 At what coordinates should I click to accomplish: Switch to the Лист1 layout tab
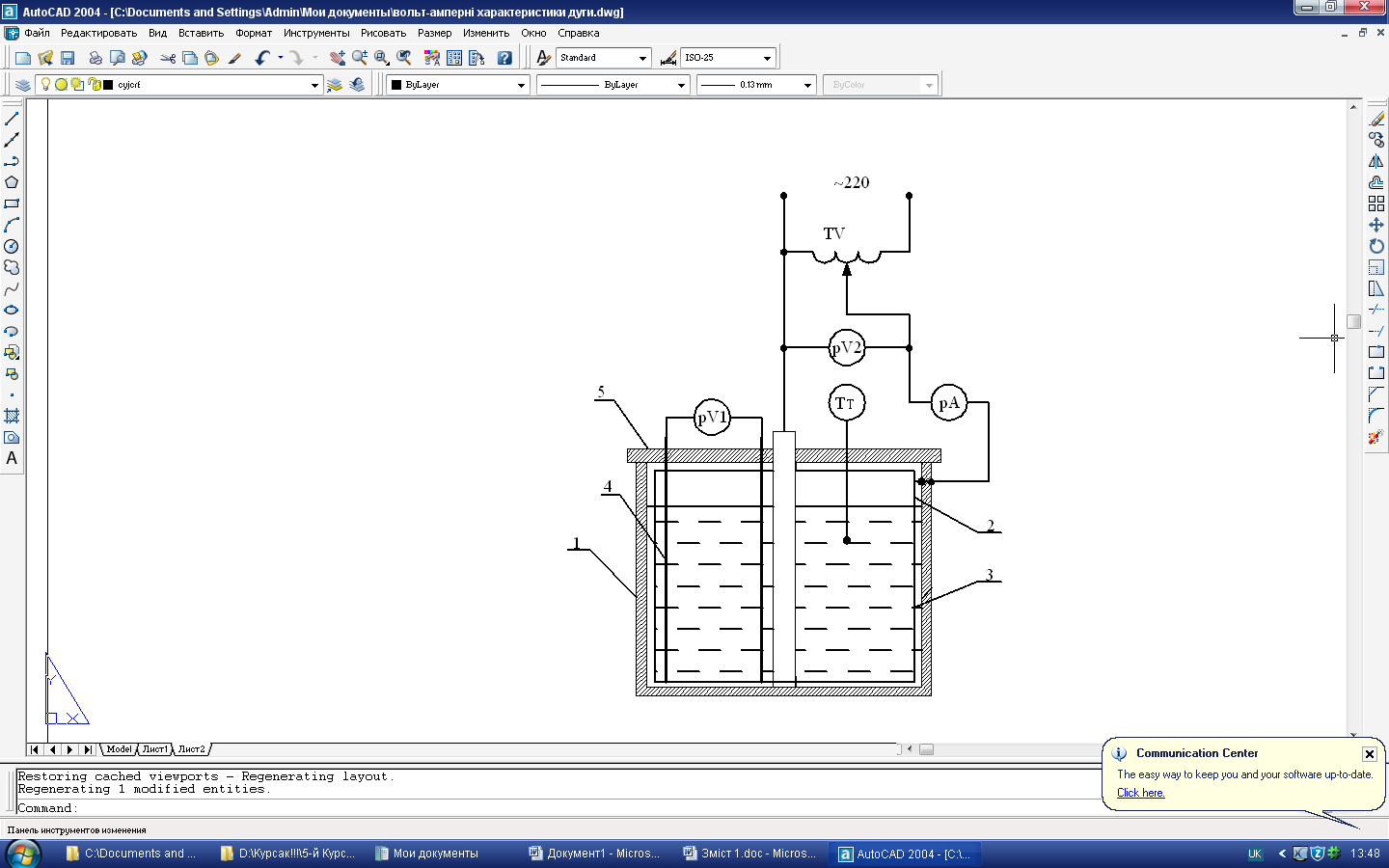coord(155,749)
